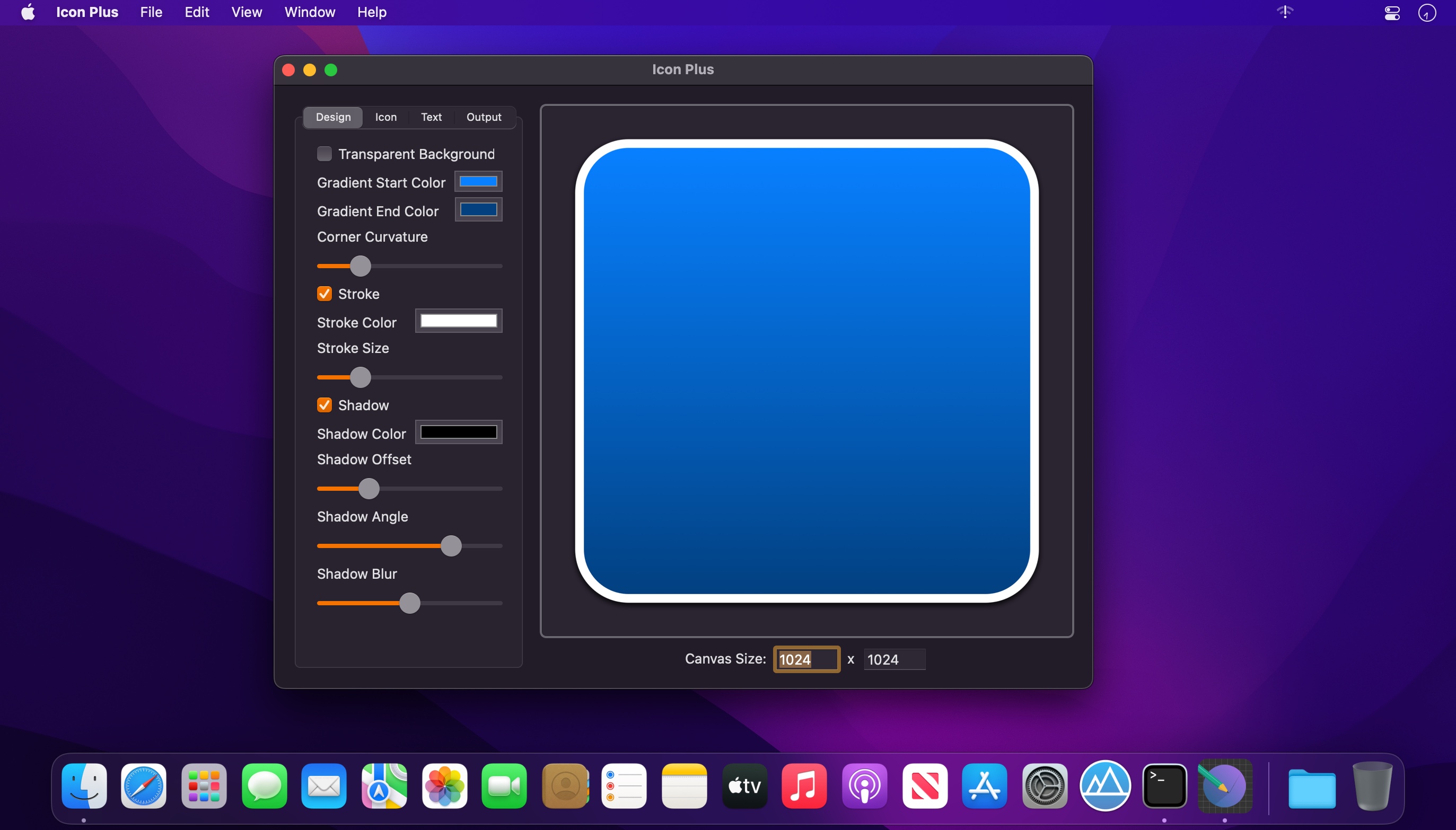This screenshot has width=1456, height=830.
Task: Switch to the Output tab
Action: 484,117
